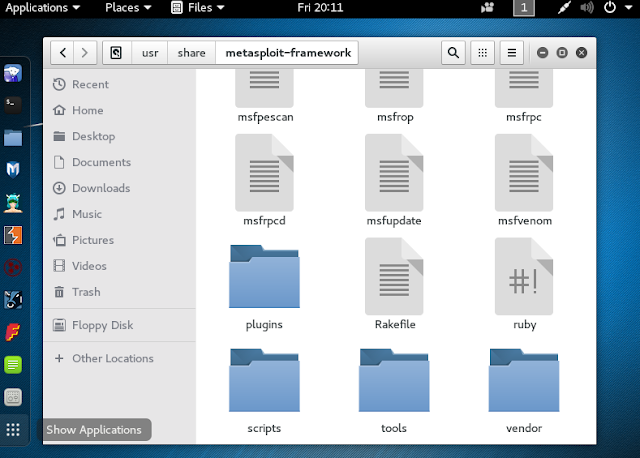Select the msfvenom file icon
This screenshot has height=458, width=640.
[x=524, y=173]
